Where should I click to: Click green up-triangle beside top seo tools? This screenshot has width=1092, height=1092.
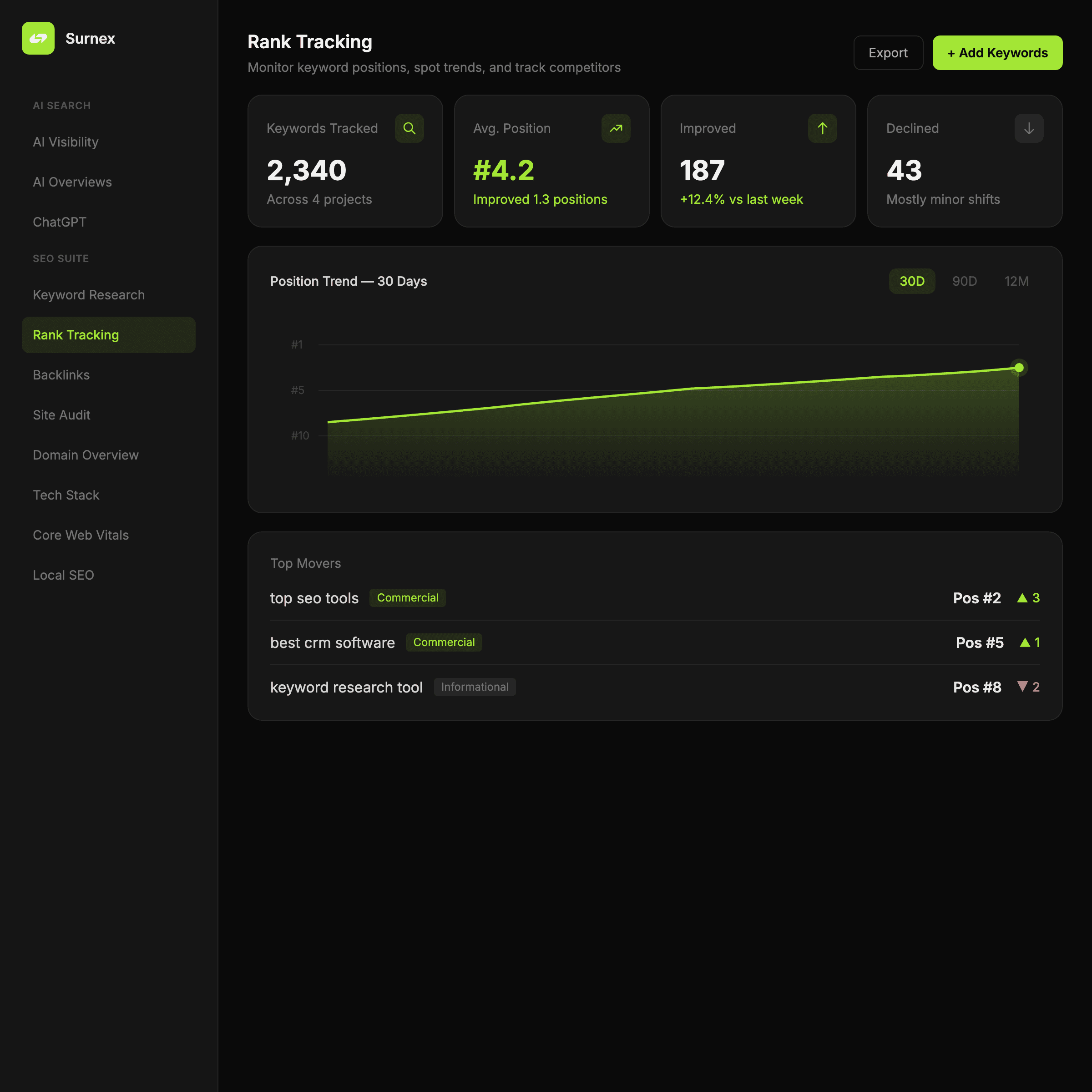pos(1023,597)
